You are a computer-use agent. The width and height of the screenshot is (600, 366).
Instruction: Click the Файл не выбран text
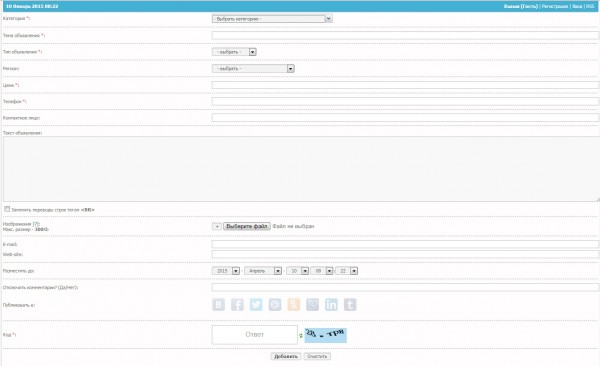pos(293,226)
